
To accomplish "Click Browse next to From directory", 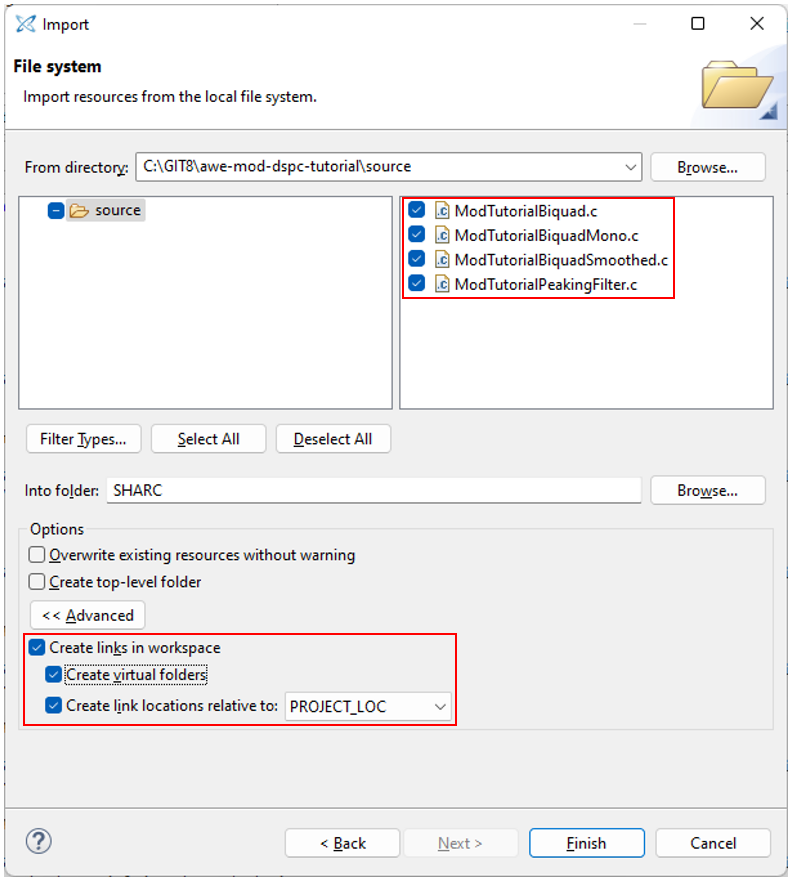I will (x=707, y=167).
